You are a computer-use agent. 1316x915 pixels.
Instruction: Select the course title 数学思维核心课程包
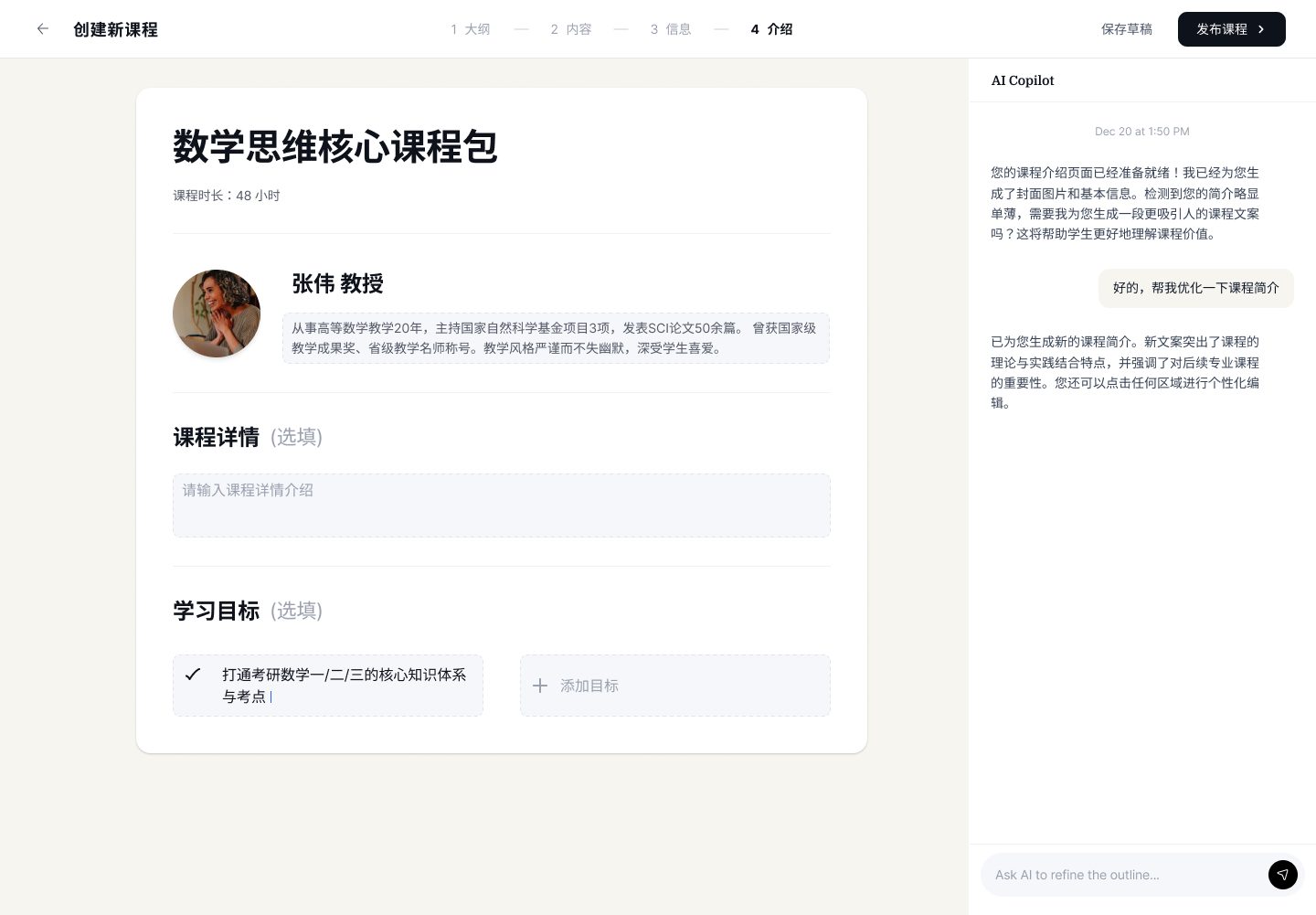click(335, 146)
